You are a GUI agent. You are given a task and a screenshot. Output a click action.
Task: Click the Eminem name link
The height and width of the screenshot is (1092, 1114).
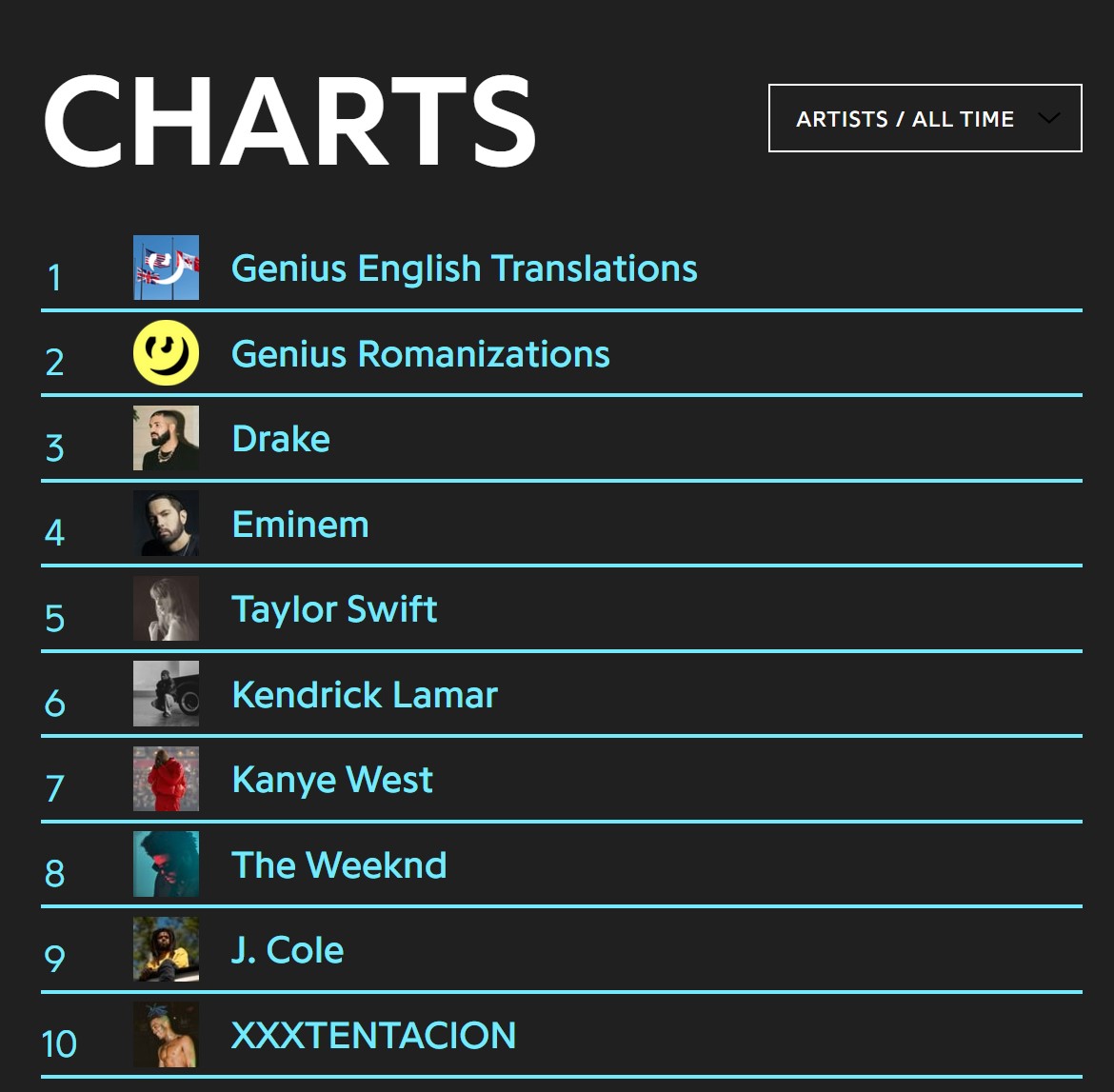tap(300, 524)
